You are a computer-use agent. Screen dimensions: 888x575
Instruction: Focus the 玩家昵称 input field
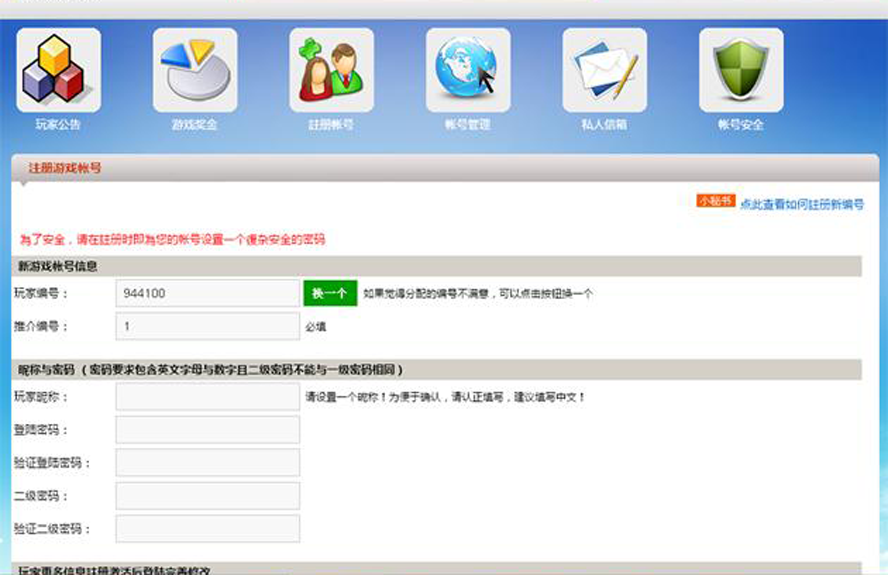208,397
